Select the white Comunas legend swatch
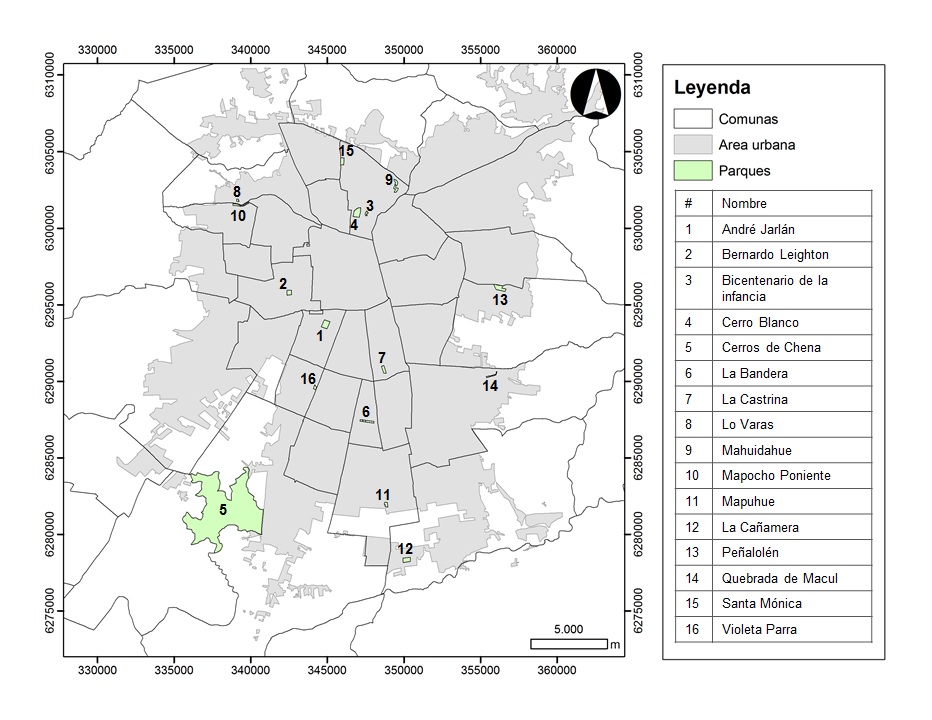Screen dimensions: 932x720 [692, 118]
